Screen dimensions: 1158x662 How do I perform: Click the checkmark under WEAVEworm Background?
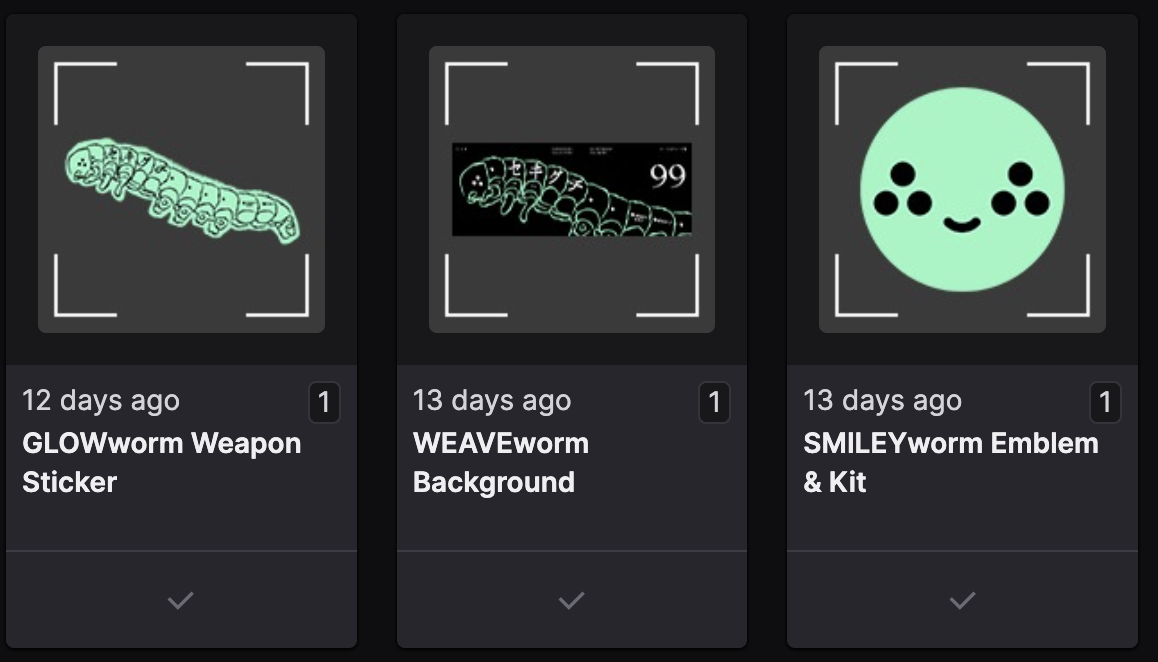[571, 600]
